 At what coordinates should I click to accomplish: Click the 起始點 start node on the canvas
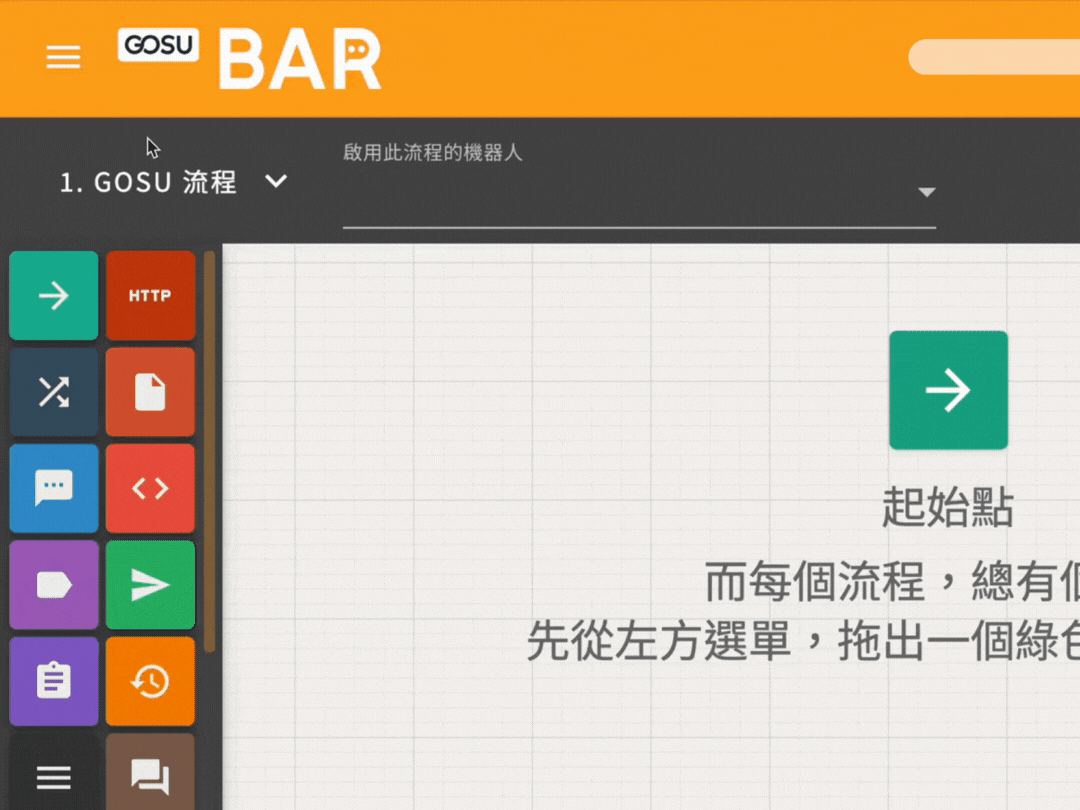tap(947, 390)
